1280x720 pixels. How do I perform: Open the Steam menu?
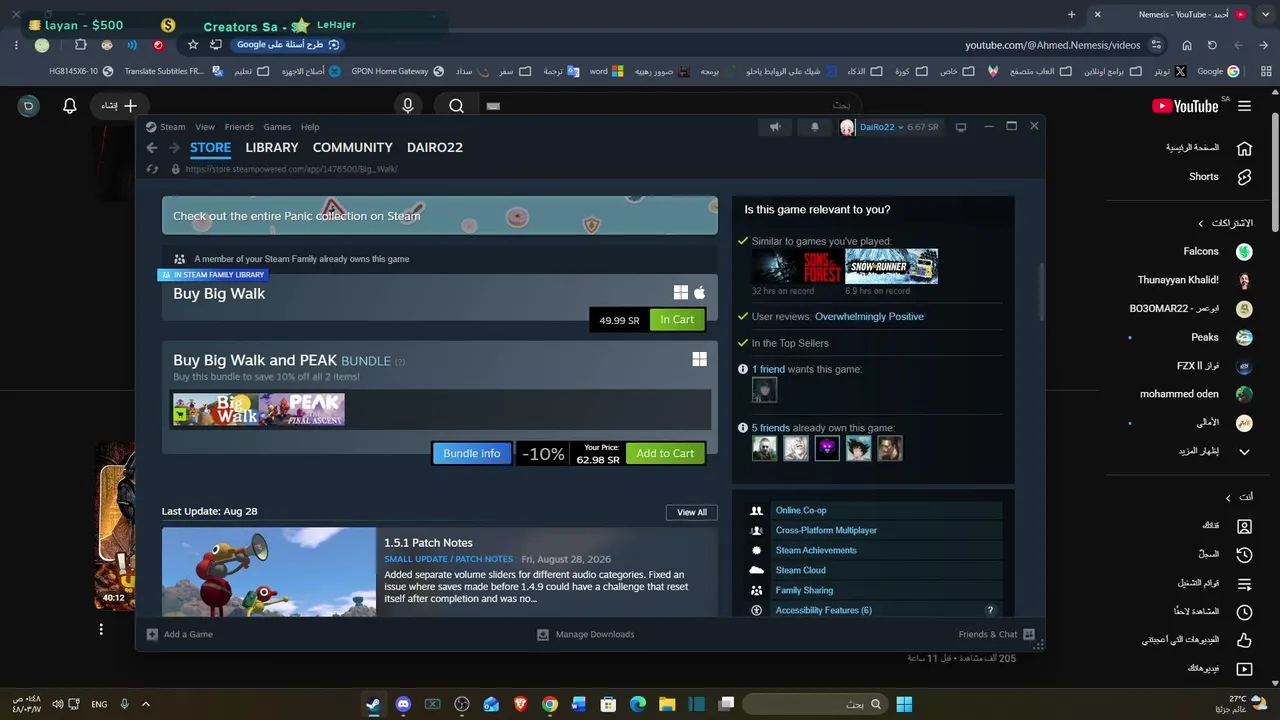click(173, 127)
